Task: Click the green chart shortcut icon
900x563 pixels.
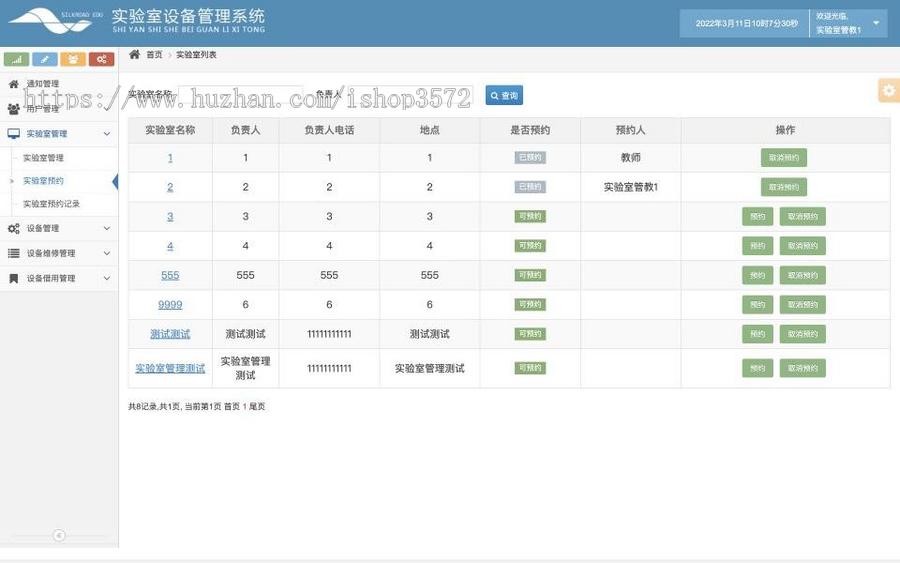Action: [x=17, y=59]
